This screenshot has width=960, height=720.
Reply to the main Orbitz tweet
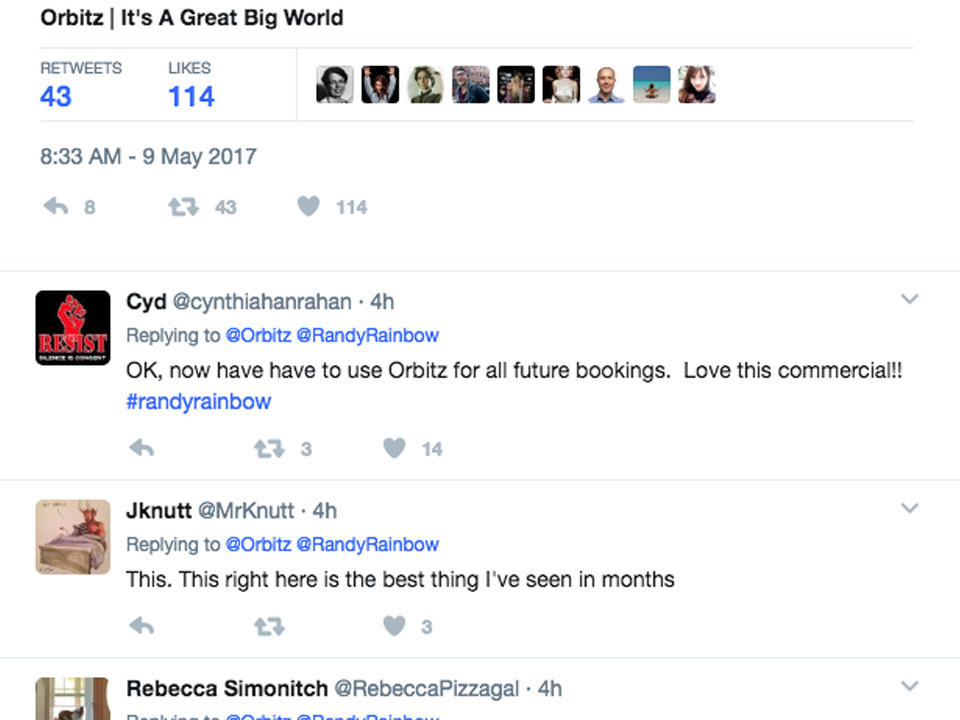[56, 207]
